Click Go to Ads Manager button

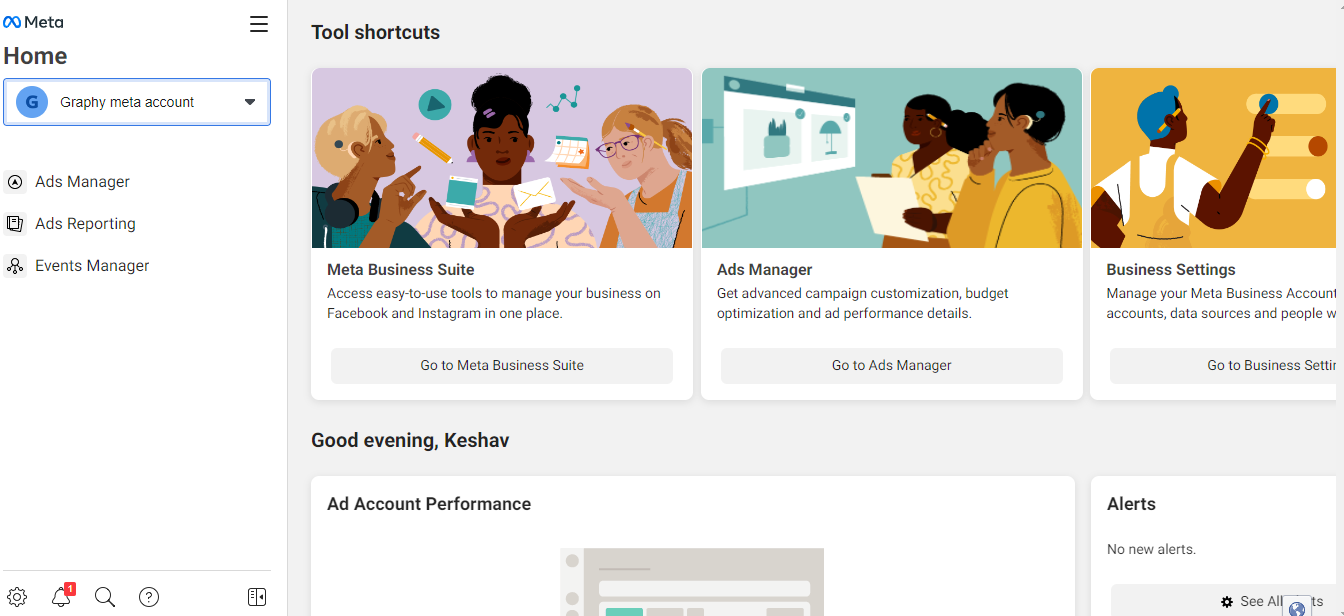point(892,366)
